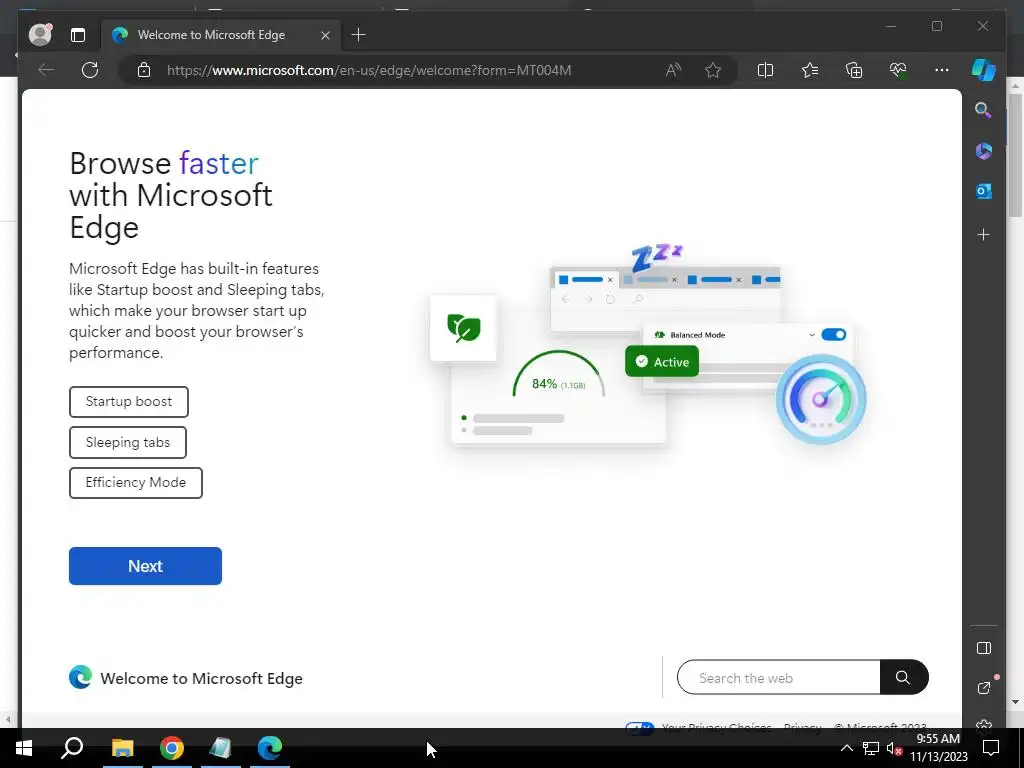1024x768 pixels.
Task: Refresh the page
Action: pyautogui.click(x=90, y=70)
